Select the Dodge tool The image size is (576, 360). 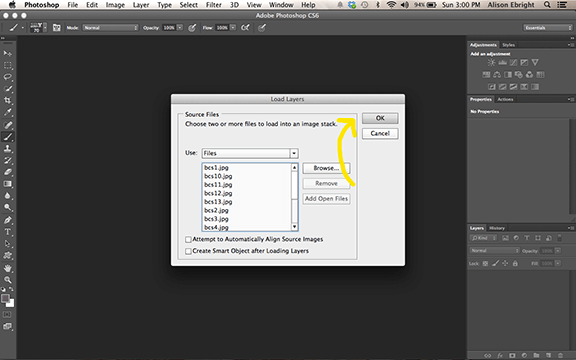tap(7, 207)
